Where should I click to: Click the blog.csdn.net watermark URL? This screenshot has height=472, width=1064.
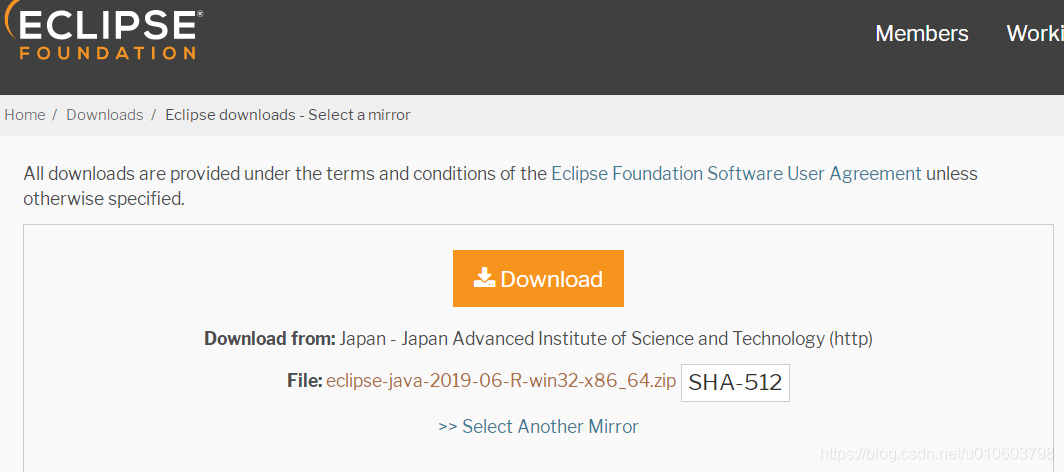pyautogui.click(x=938, y=453)
